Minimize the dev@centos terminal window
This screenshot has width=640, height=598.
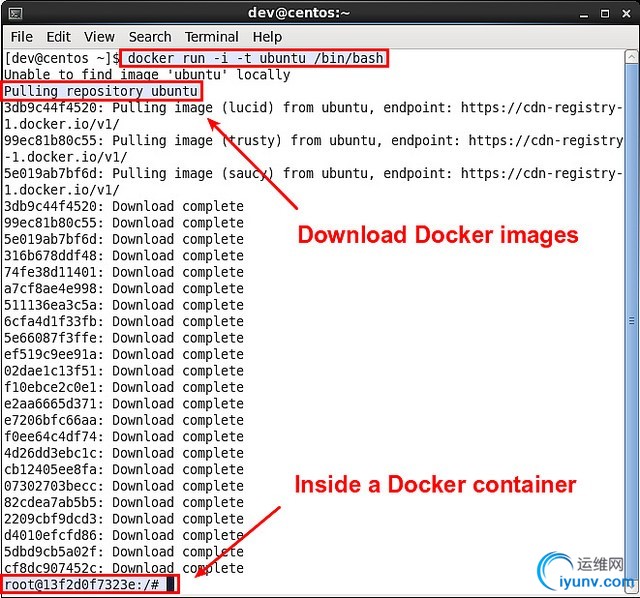point(584,14)
